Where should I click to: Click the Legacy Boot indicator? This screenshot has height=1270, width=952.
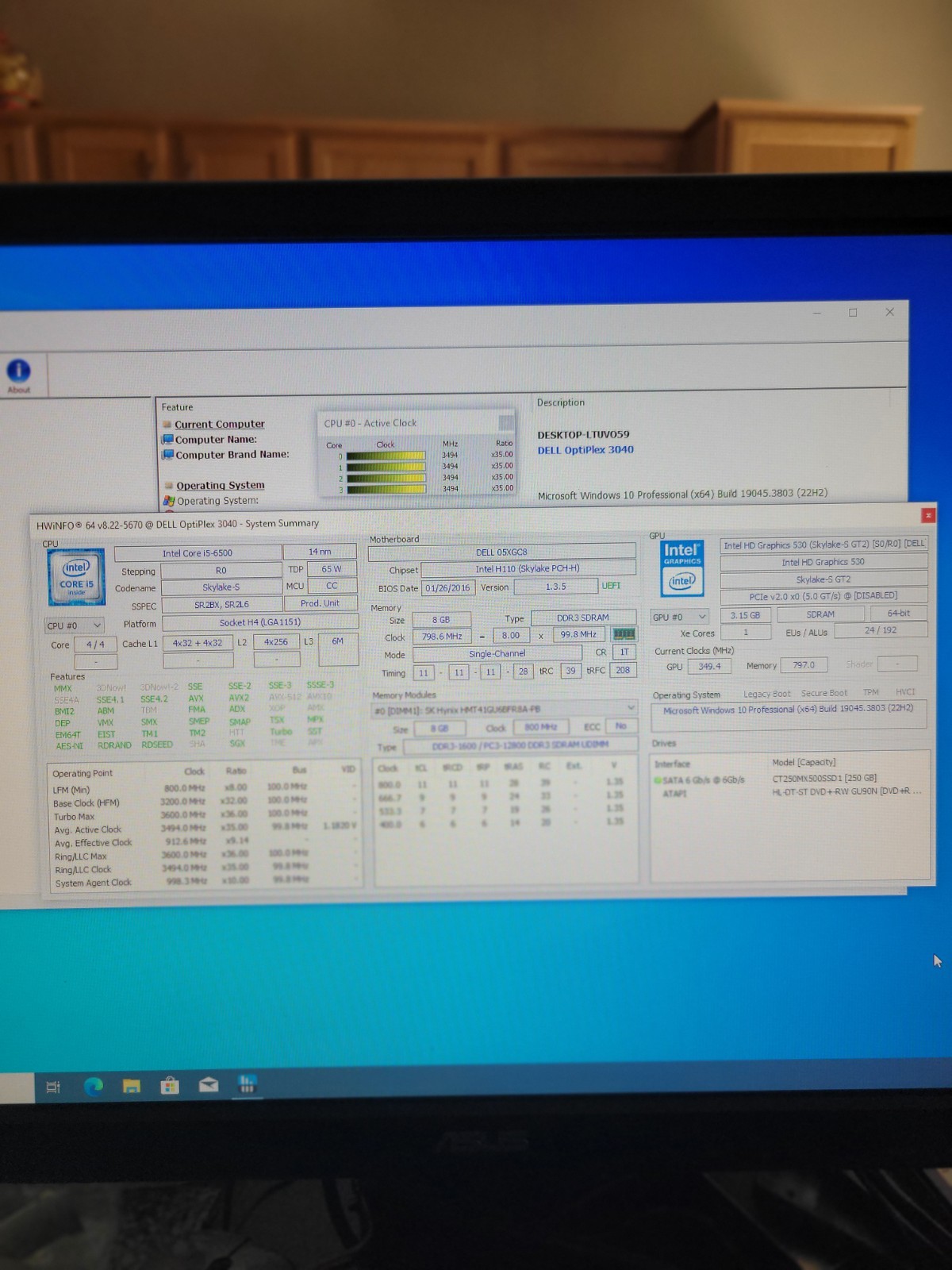pos(767,694)
